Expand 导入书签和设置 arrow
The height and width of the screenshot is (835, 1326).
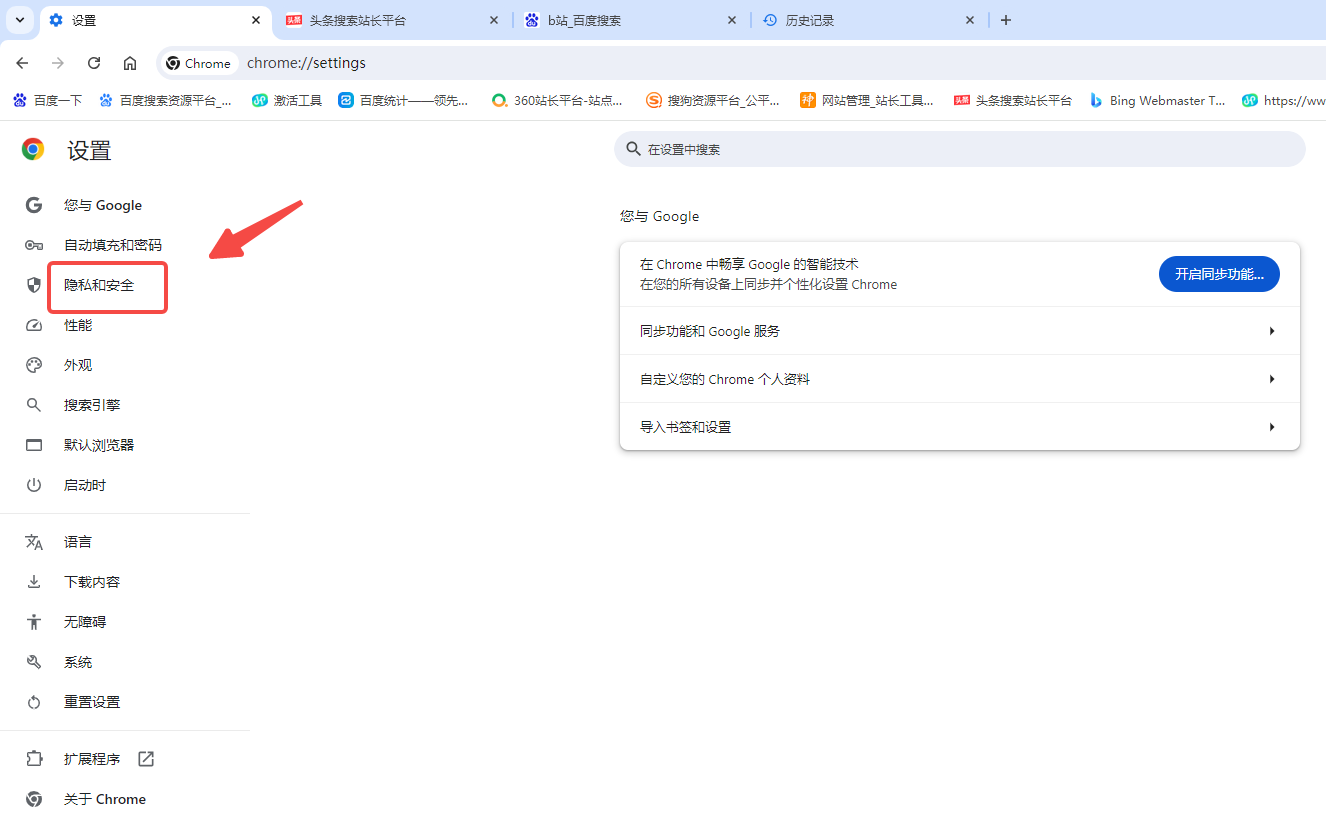pyautogui.click(x=1272, y=427)
